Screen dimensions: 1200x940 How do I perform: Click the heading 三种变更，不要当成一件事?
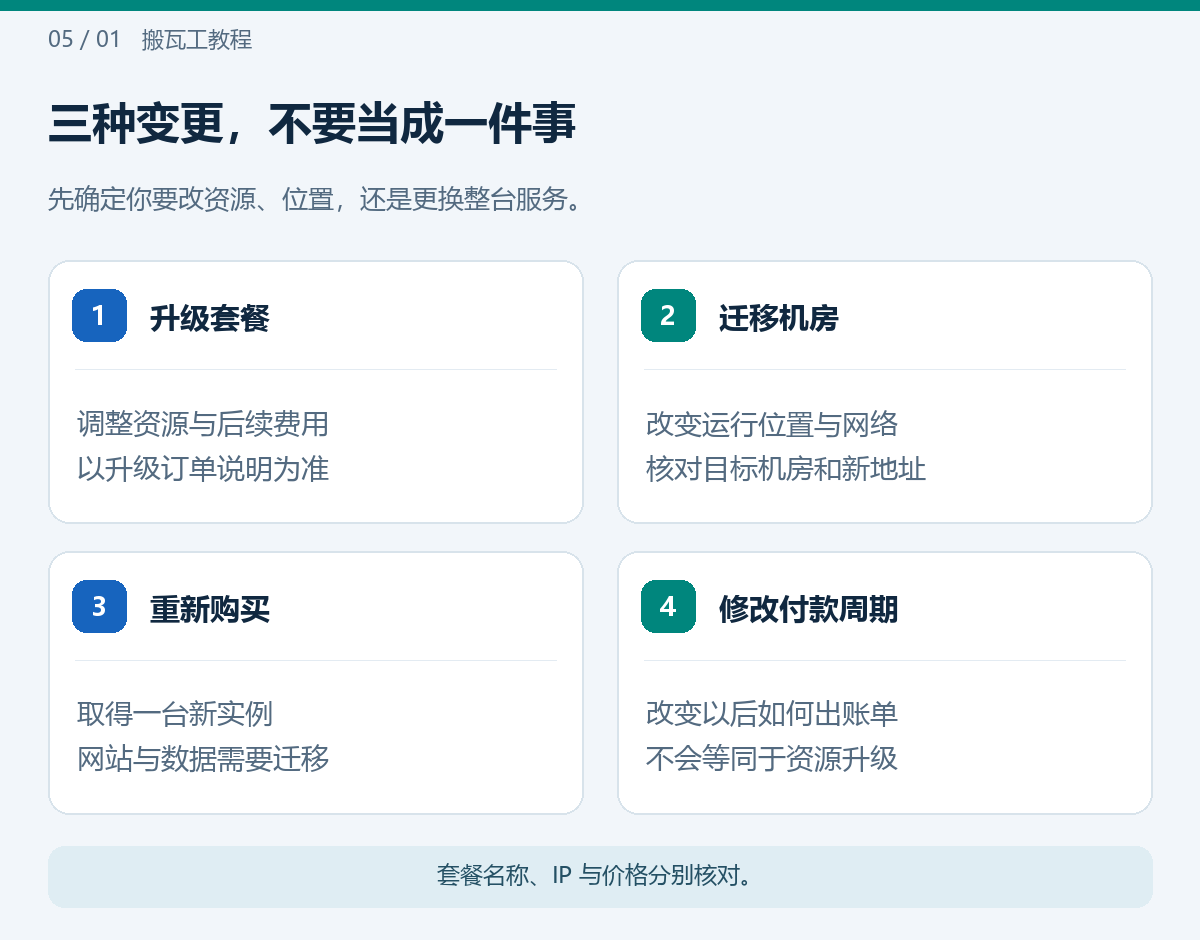tap(312, 125)
